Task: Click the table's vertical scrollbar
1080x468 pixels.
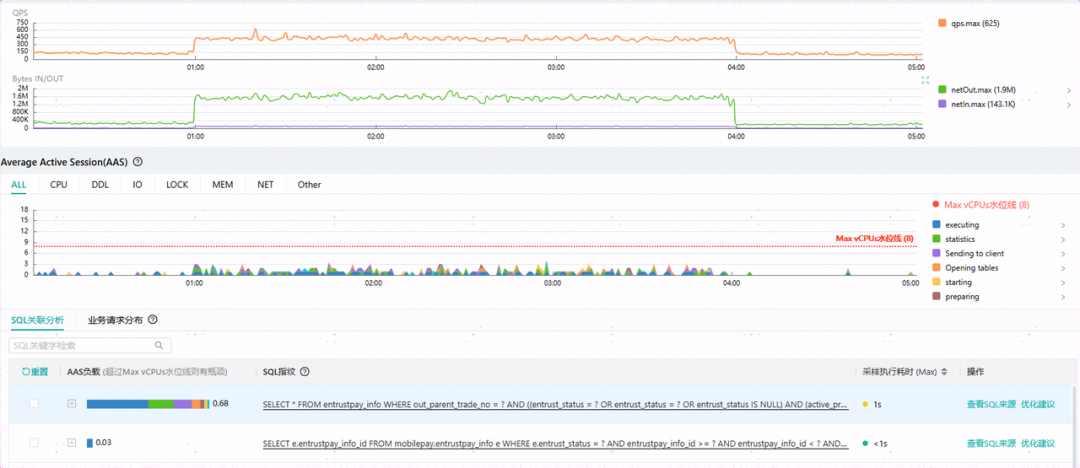Action: point(1076,425)
